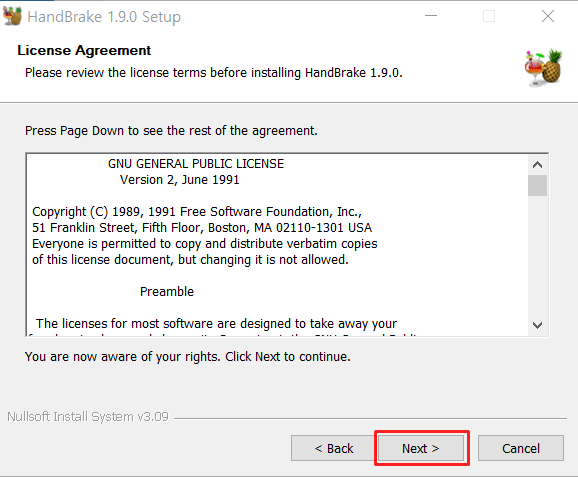The image size is (578, 477).
Task: Click the '51 Franklin Street' address line
Action: pos(202,228)
